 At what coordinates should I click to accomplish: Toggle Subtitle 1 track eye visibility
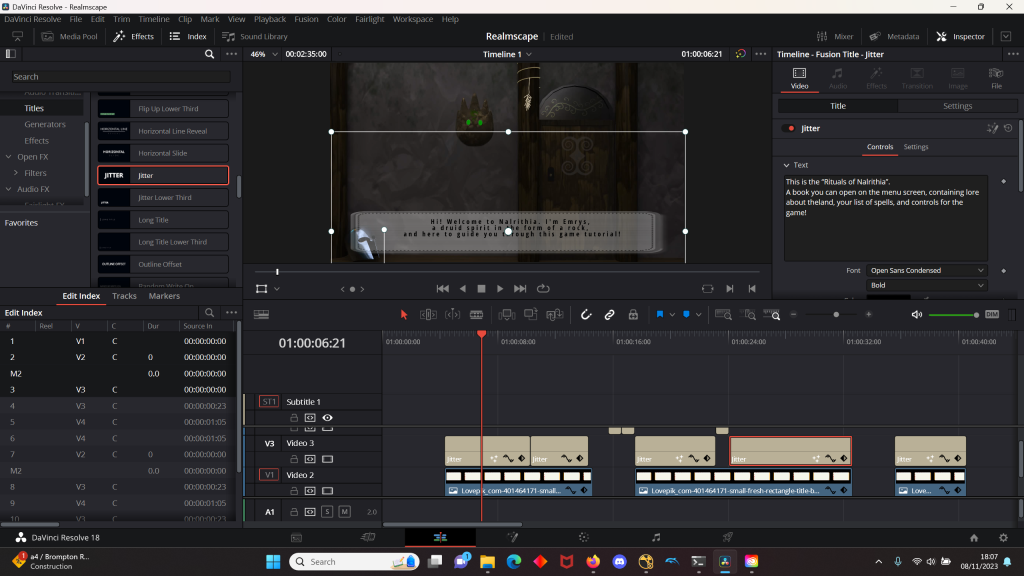pos(327,418)
